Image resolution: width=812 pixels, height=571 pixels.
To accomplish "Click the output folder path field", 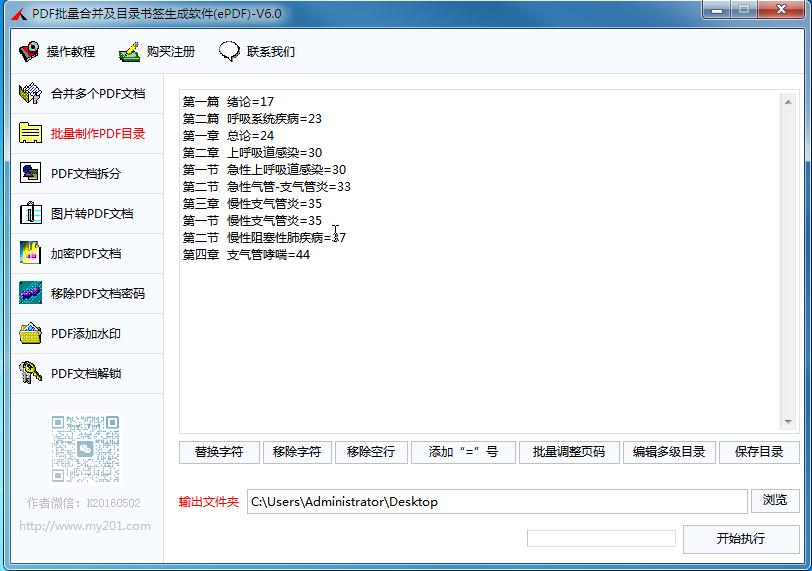I will 497,502.
